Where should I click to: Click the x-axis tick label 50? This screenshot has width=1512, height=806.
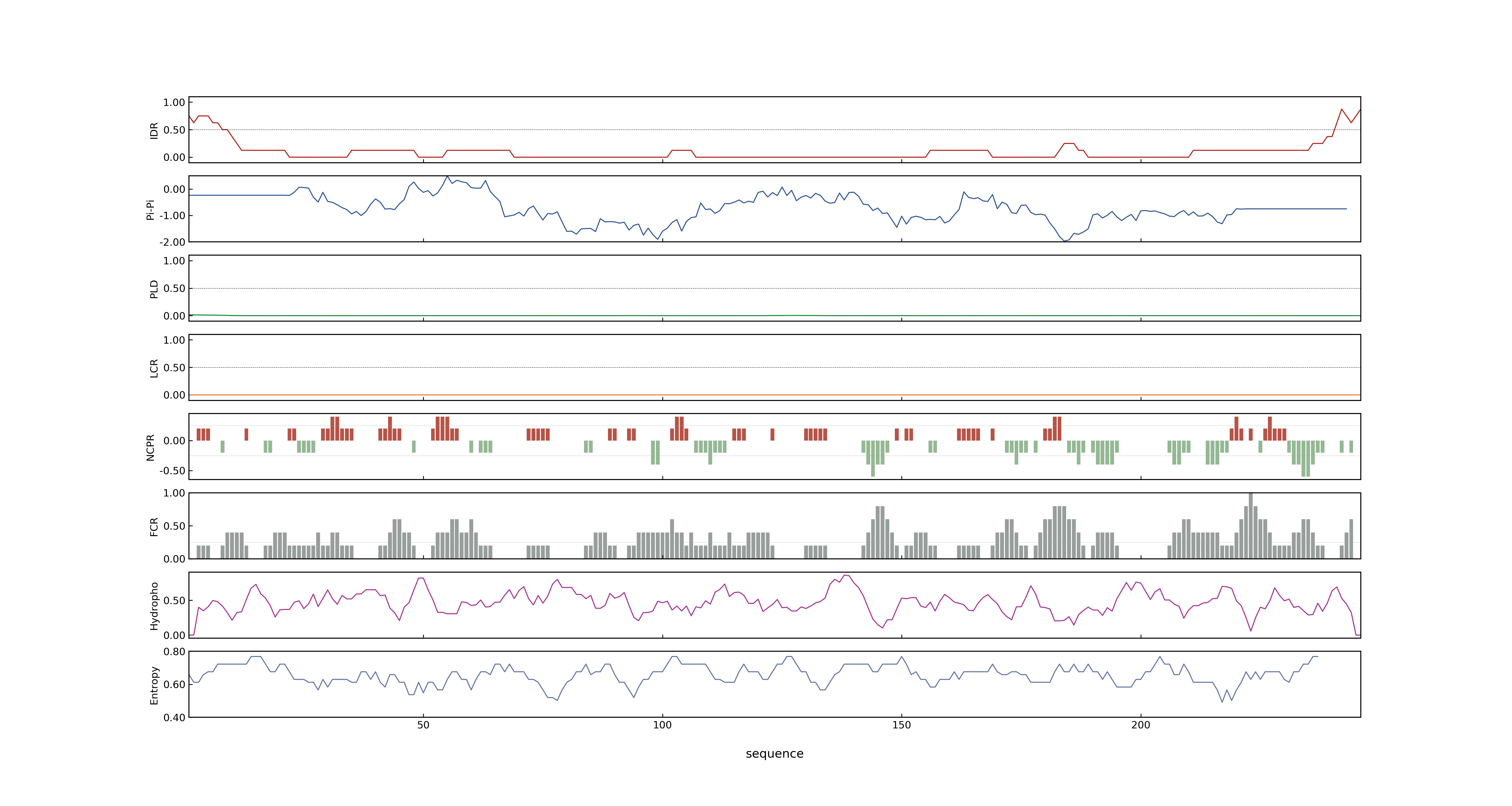[423, 725]
